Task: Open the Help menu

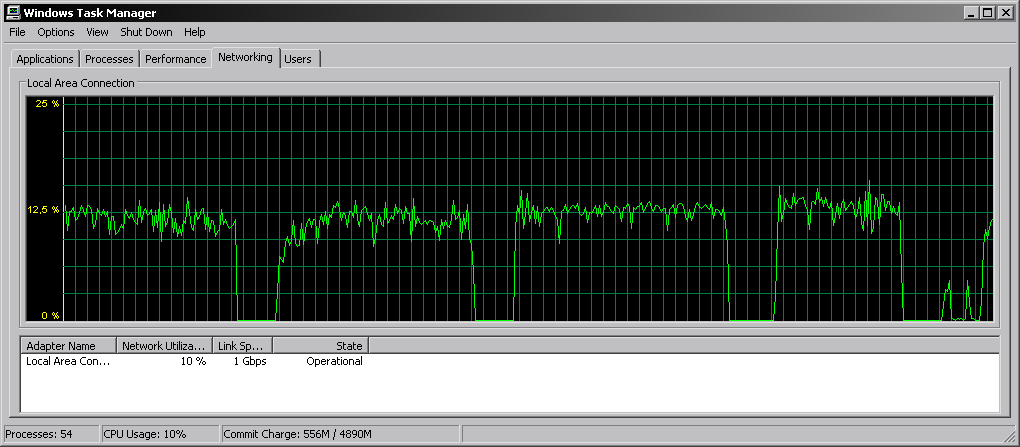Action: pos(195,32)
